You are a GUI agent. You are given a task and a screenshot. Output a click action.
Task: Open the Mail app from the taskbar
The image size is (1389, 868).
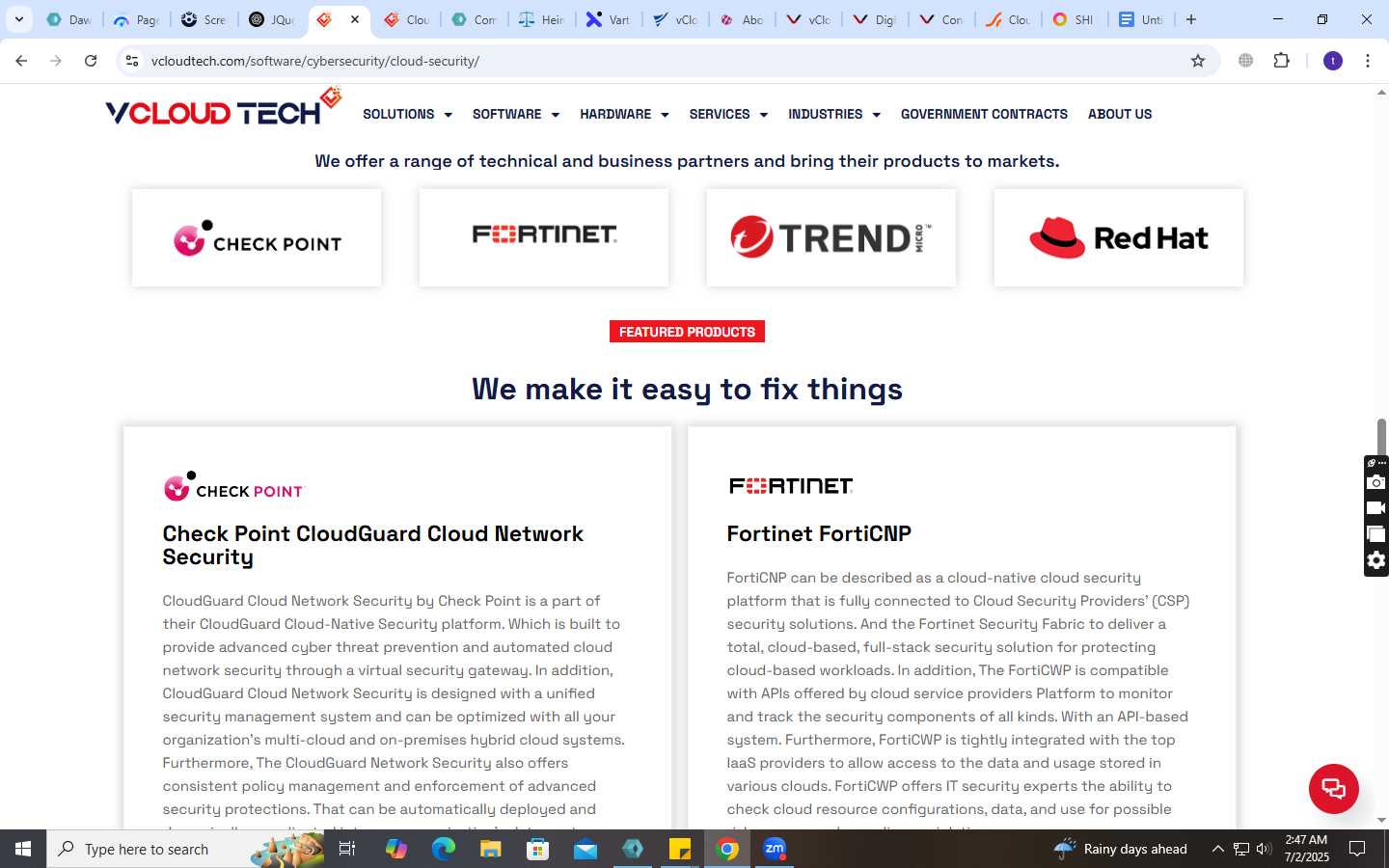[x=585, y=849]
